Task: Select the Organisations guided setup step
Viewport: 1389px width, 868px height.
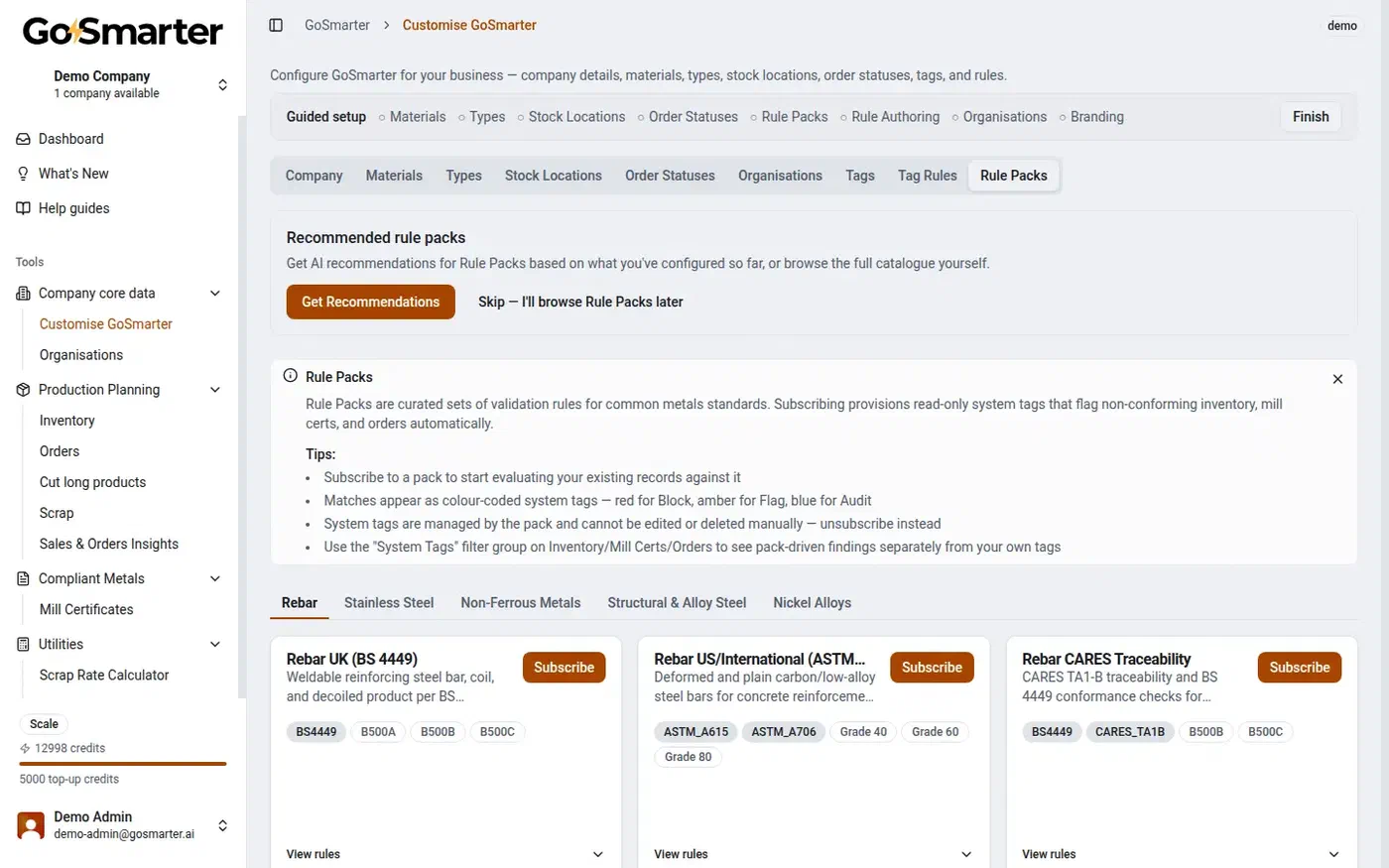Action: [999, 117]
